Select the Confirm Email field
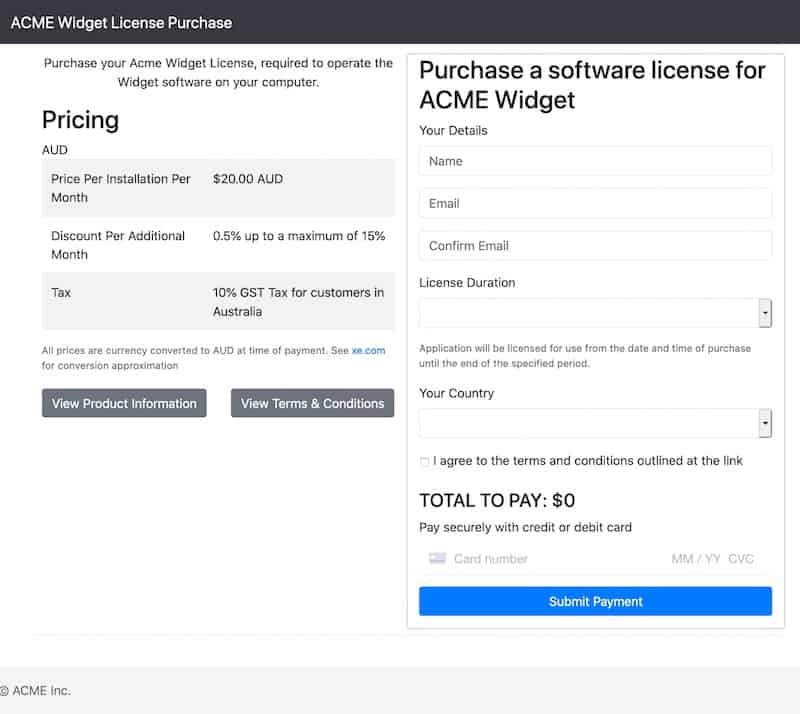This screenshot has width=800, height=714. click(x=595, y=246)
